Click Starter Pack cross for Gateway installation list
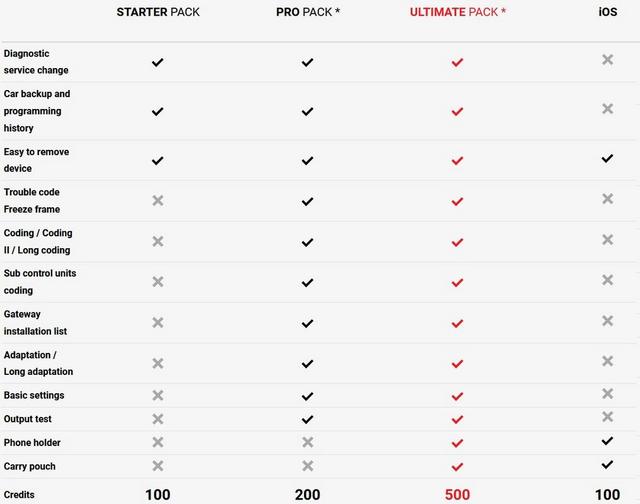 coord(158,322)
